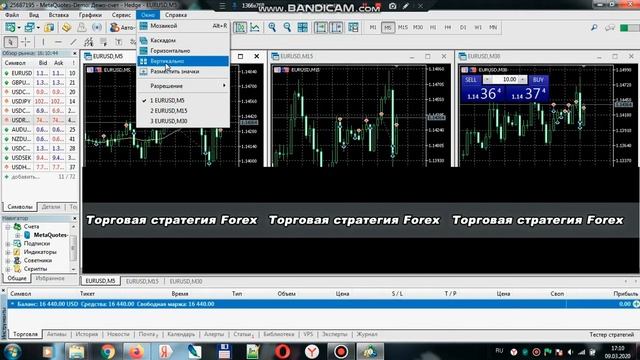Activate window 2 EURUSD,M15 in menu
The height and width of the screenshot is (360, 640).
(183, 111)
